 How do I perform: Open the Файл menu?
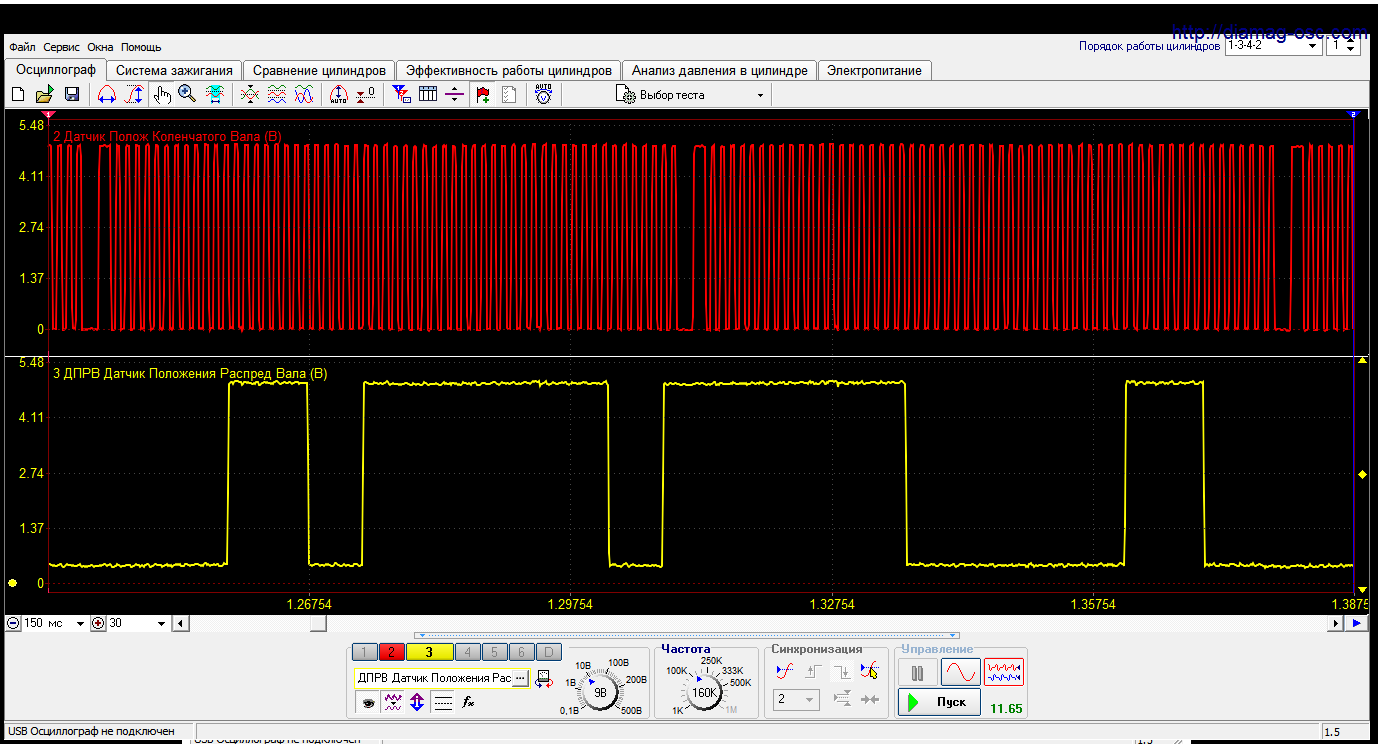point(22,47)
